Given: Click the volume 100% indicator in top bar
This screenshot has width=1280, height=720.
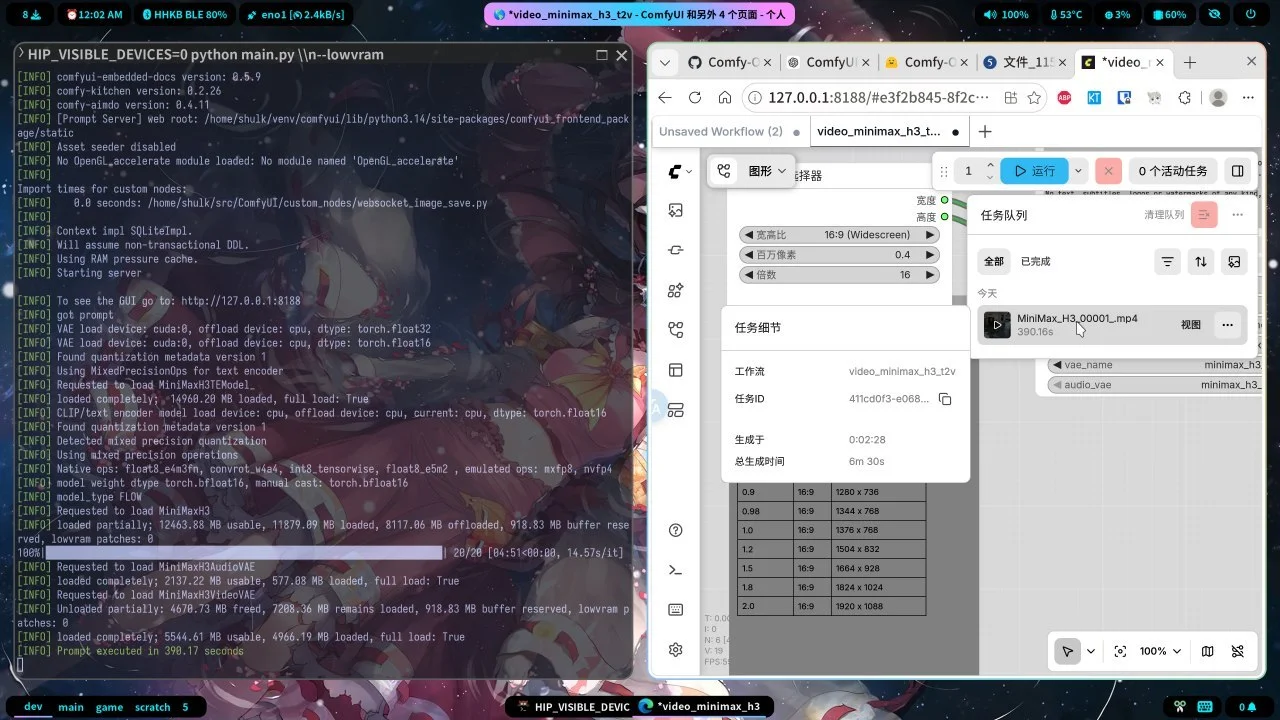Looking at the screenshot, I should coord(1008,15).
